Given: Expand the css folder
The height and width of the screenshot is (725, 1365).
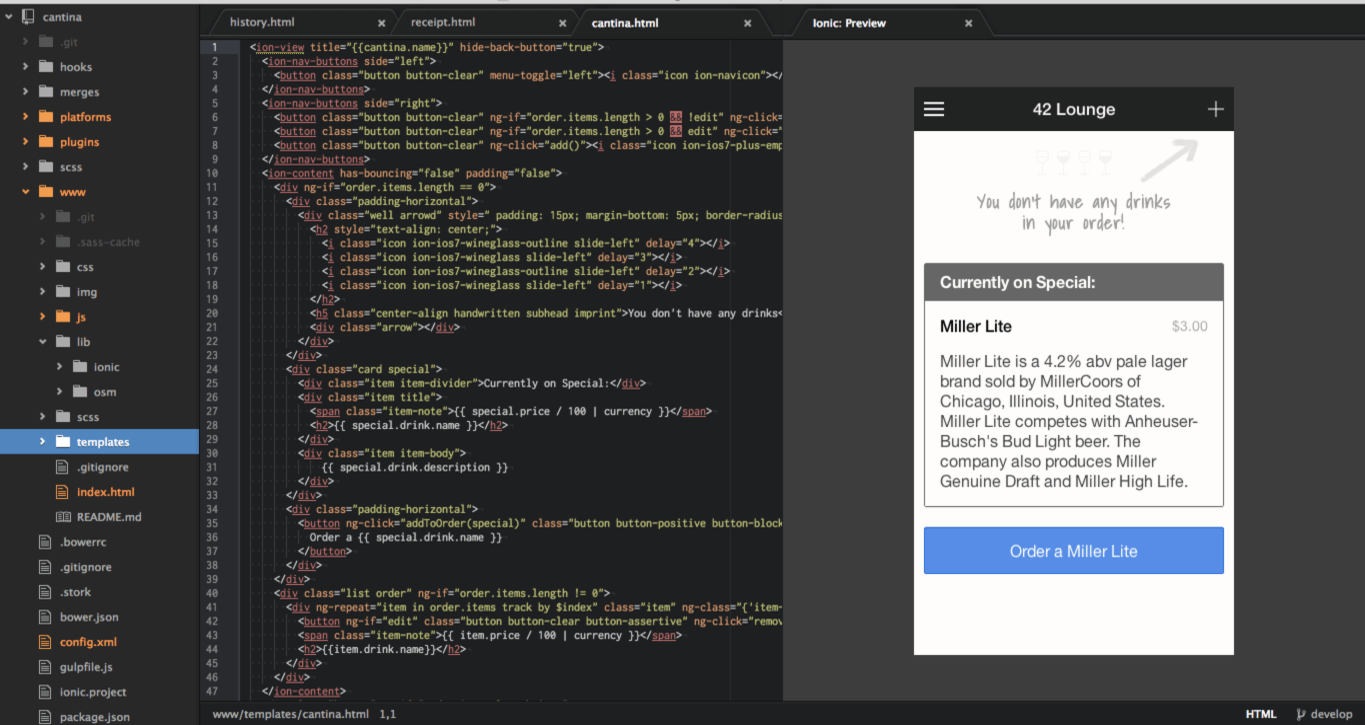Looking at the screenshot, I should pos(42,267).
